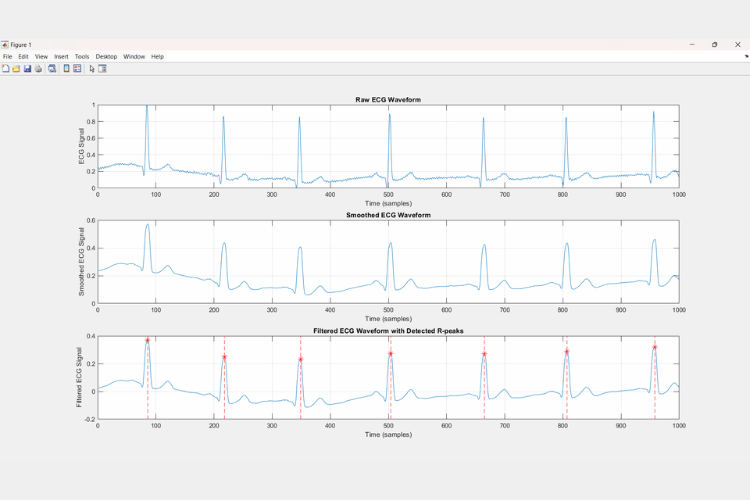The image size is (750, 500).
Task: Expand the View menu
Action: [41, 57]
